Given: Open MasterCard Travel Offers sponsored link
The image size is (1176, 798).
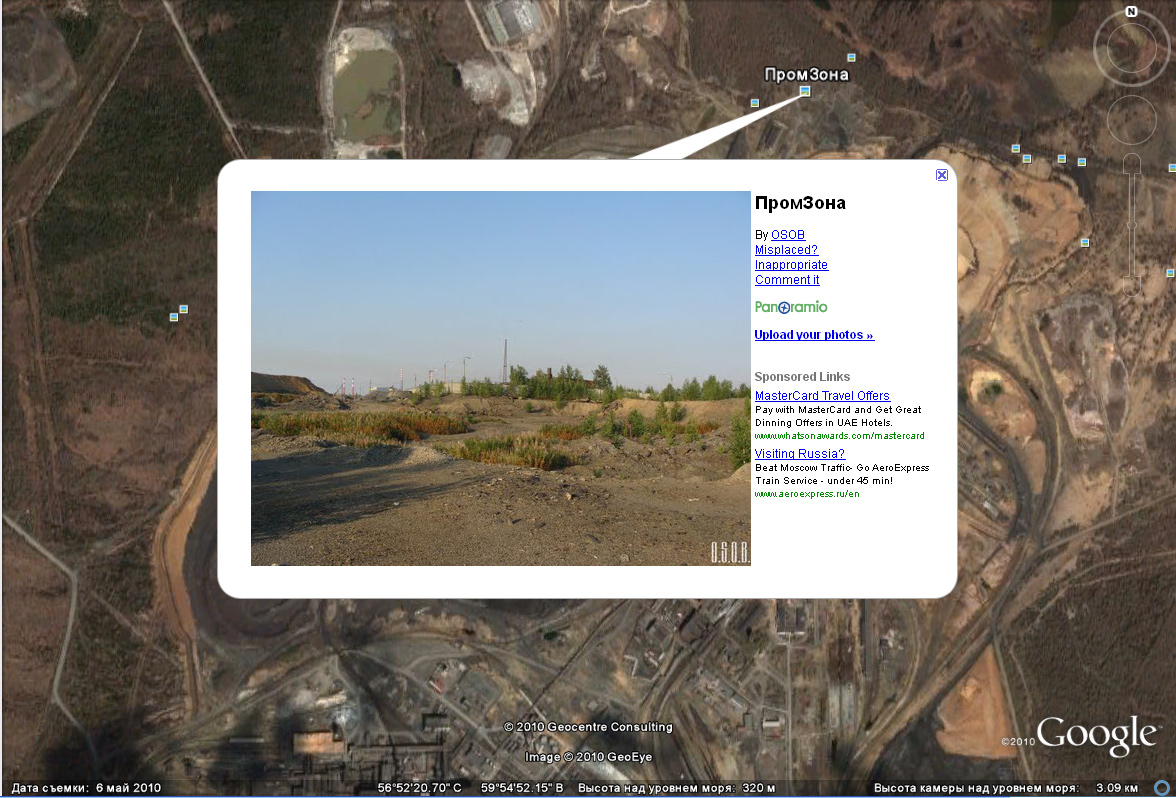Looking at the screenshot, I should click(x=822, y=395).
